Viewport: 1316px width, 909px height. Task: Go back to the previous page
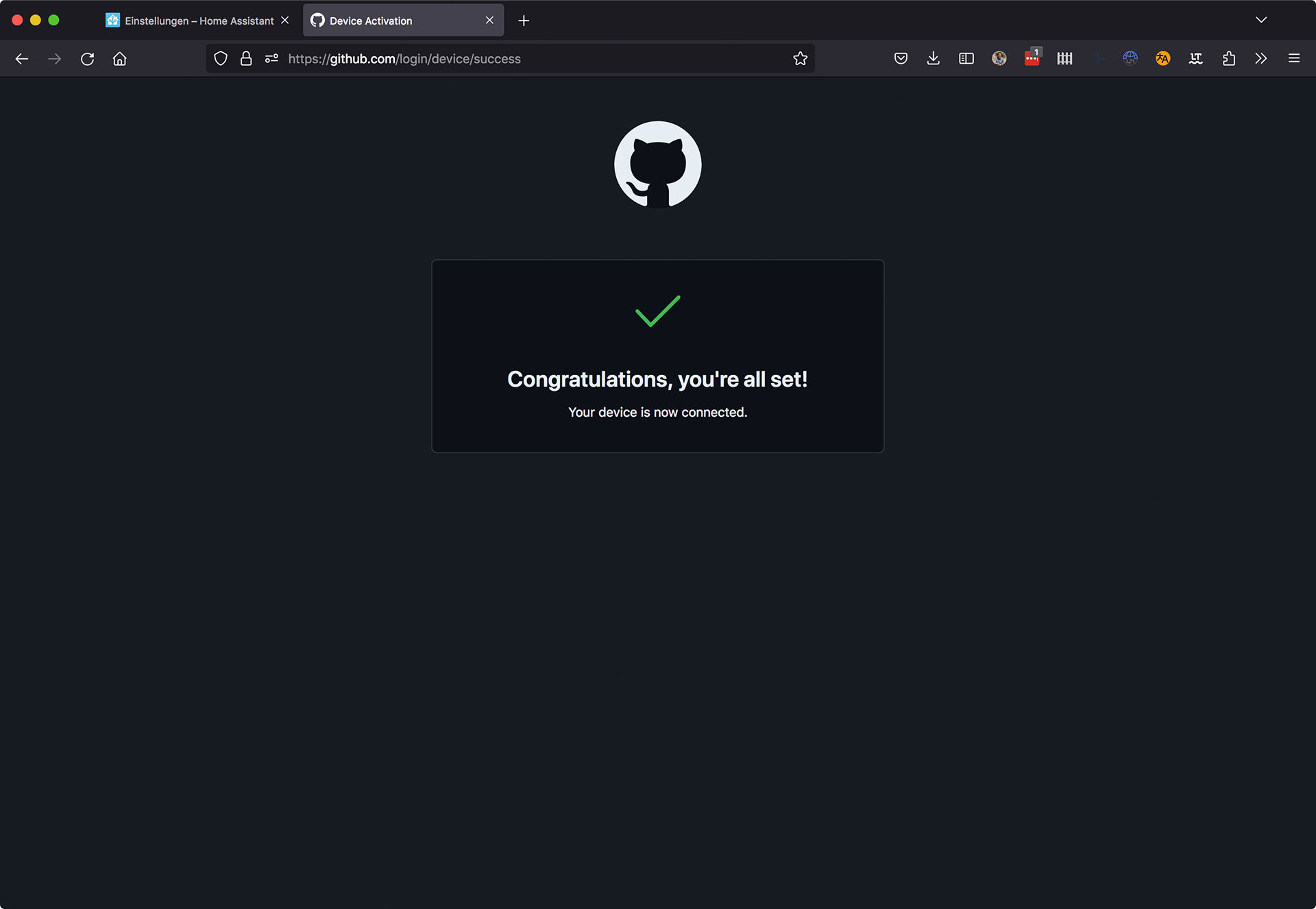pos(22,59)
